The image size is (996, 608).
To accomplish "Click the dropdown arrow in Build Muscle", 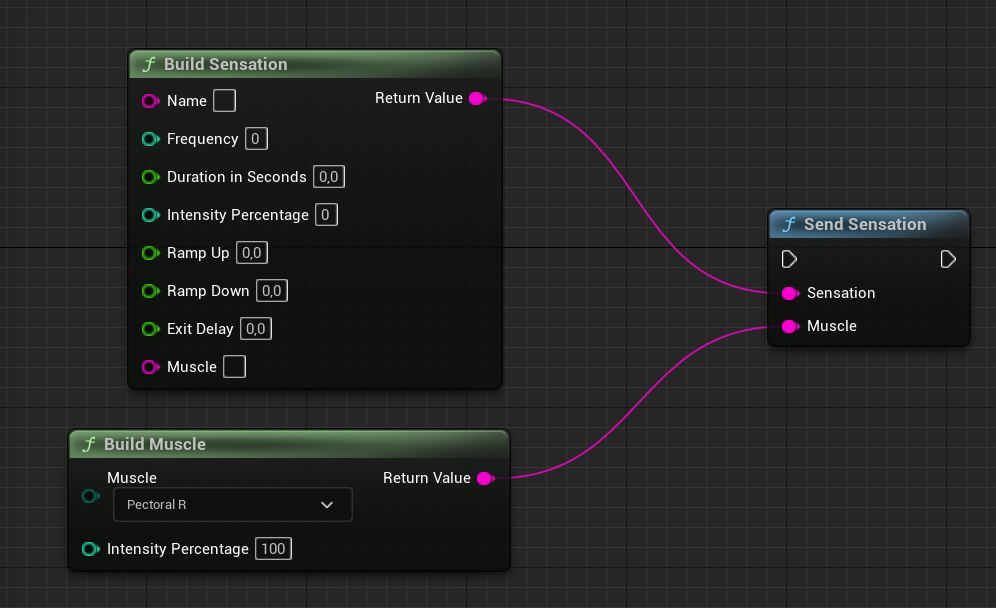I will tap(327, 505).
